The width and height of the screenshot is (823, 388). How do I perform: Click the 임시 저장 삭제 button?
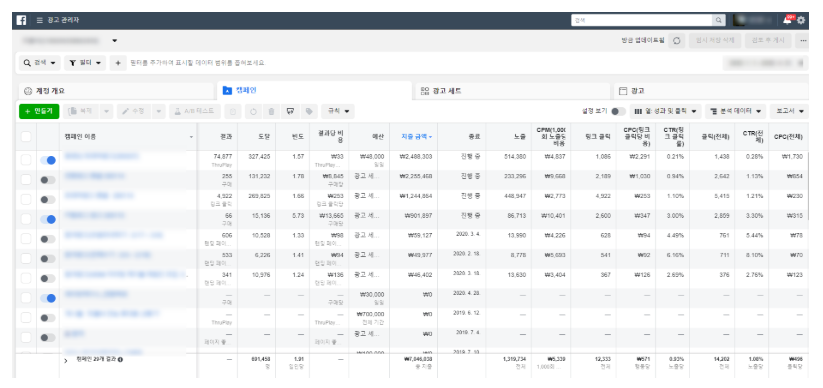point(715,40)
